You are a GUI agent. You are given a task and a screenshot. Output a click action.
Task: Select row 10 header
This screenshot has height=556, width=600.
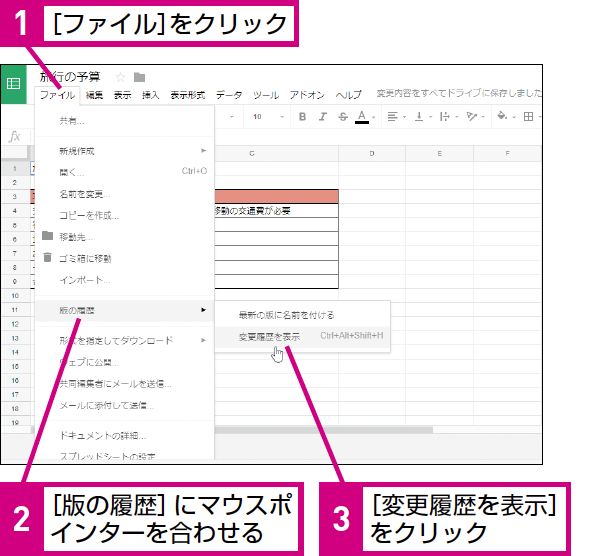click(15, 296)
